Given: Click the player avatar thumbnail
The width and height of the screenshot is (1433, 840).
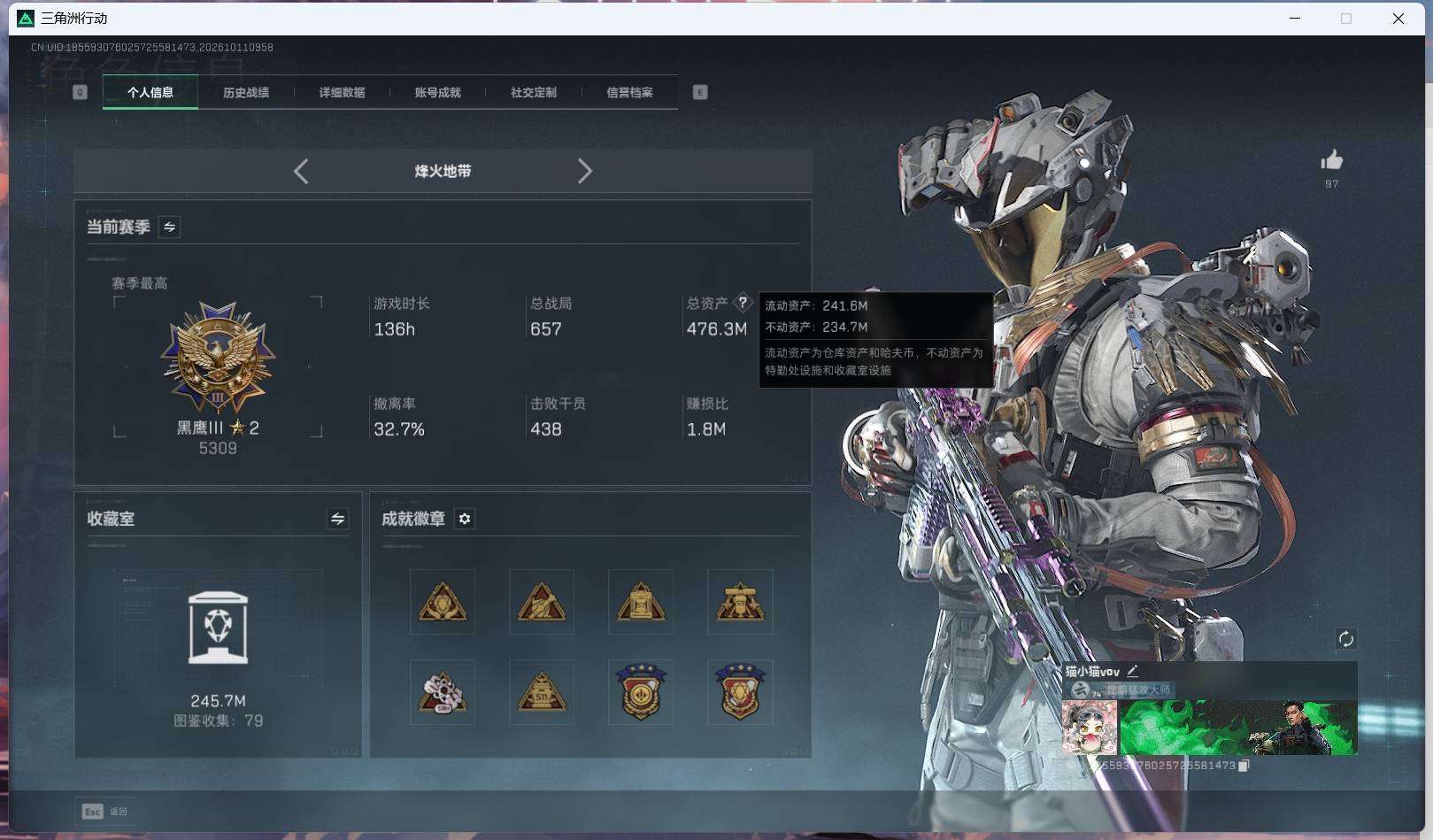Looking at the screenshot, I should 1090,728.
